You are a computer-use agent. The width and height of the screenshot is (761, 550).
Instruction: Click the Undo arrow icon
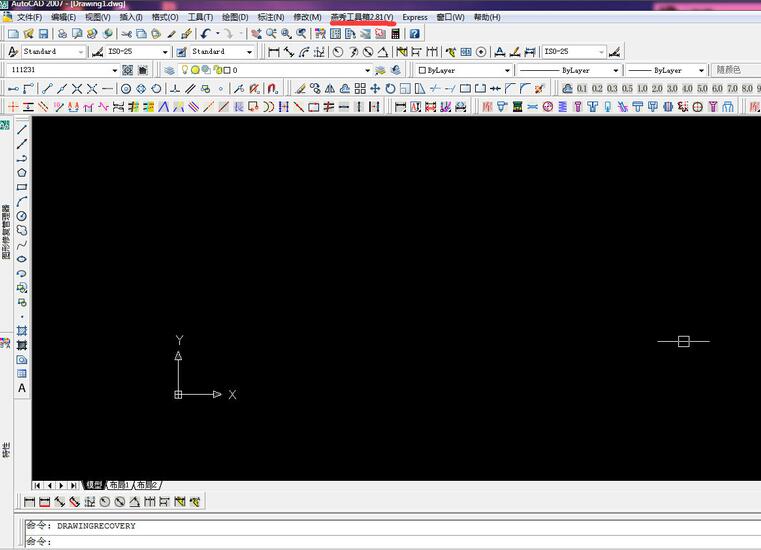[205, 33]
